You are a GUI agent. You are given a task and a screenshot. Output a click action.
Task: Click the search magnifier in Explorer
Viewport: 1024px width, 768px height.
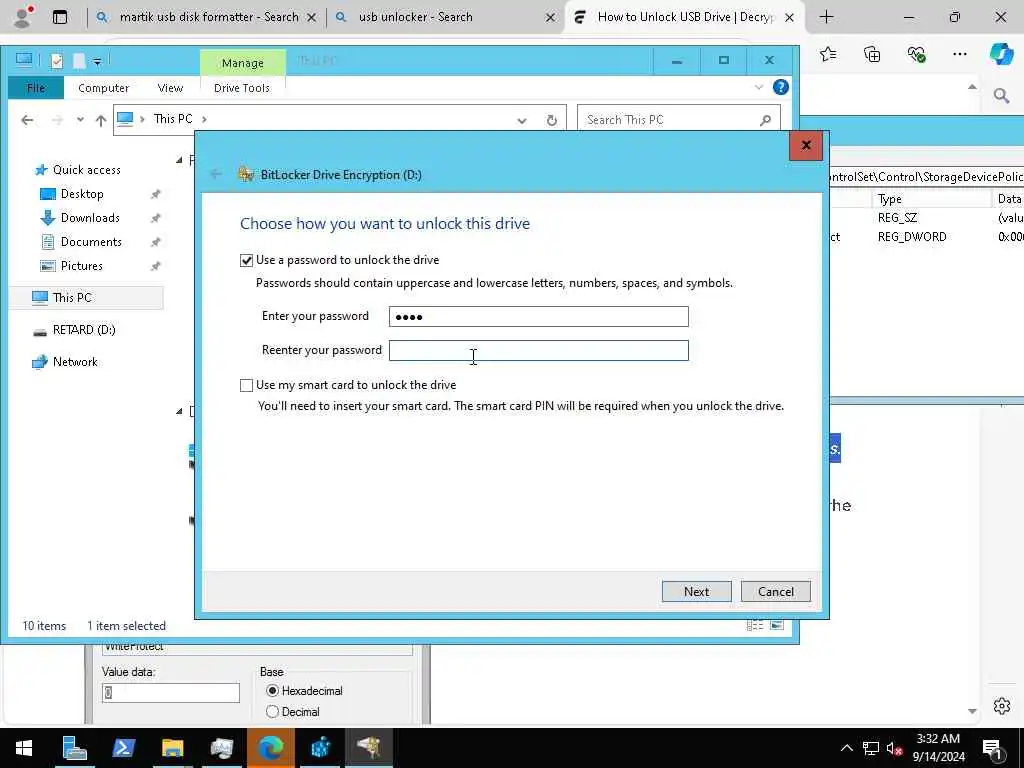point(765,120)
